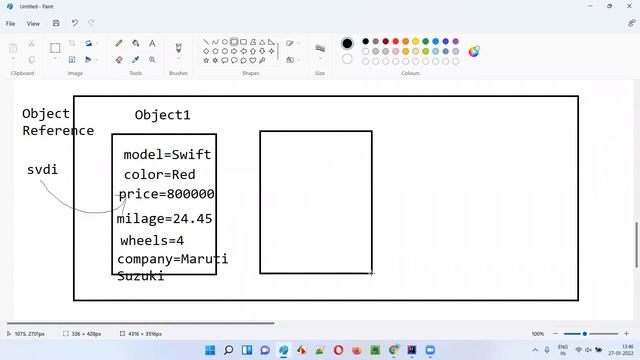Click the taskbar clock and date
The height and width of the screenshot is (360, 640).
coord(621,350)
